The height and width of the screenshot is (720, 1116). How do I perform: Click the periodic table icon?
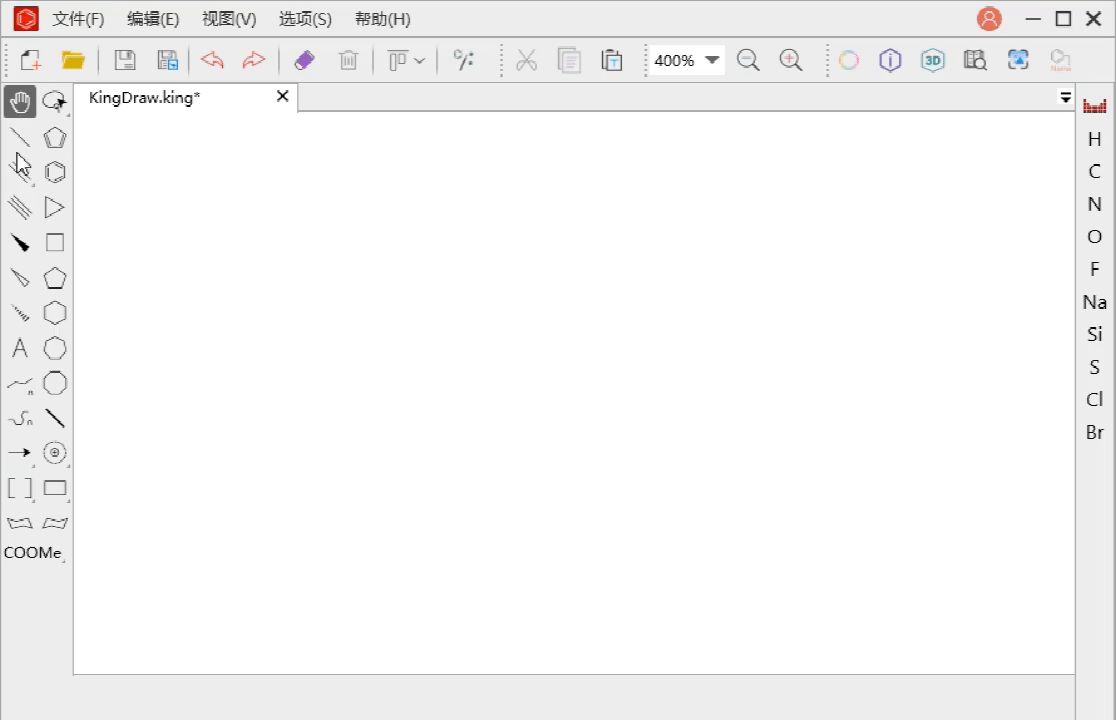(x=1095, y=106)
